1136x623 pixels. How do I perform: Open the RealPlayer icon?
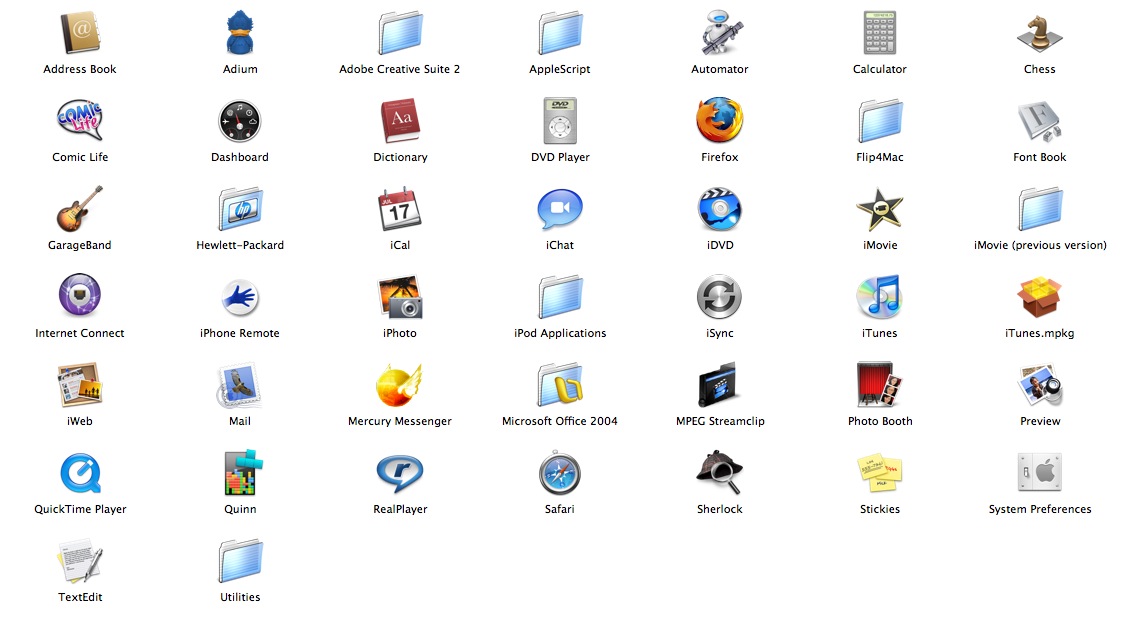pyautogui.click(x=400, y=473)
